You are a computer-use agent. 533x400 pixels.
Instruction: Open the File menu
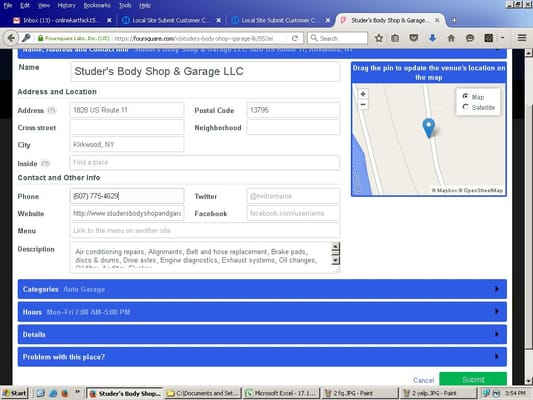(8, 5)
